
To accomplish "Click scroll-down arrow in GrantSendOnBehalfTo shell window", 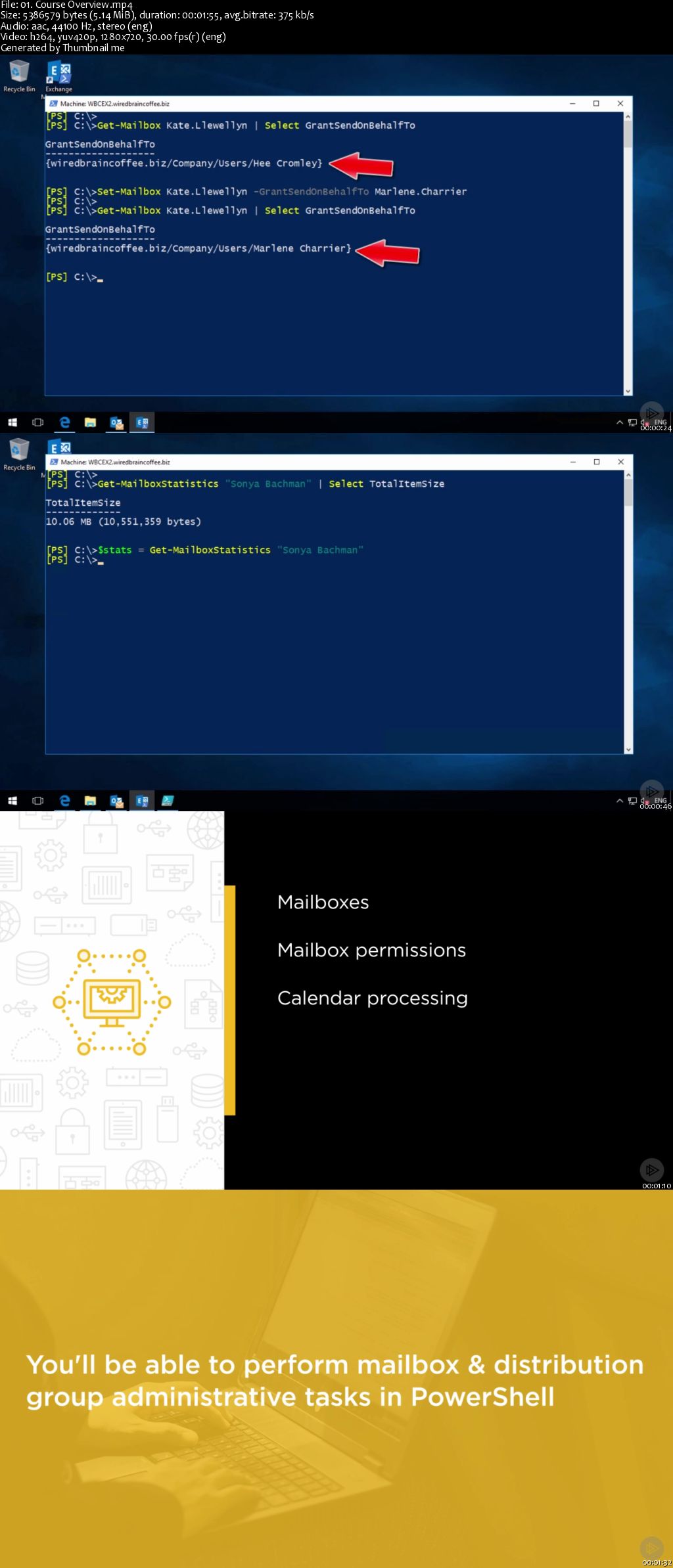I will (628, 391).
